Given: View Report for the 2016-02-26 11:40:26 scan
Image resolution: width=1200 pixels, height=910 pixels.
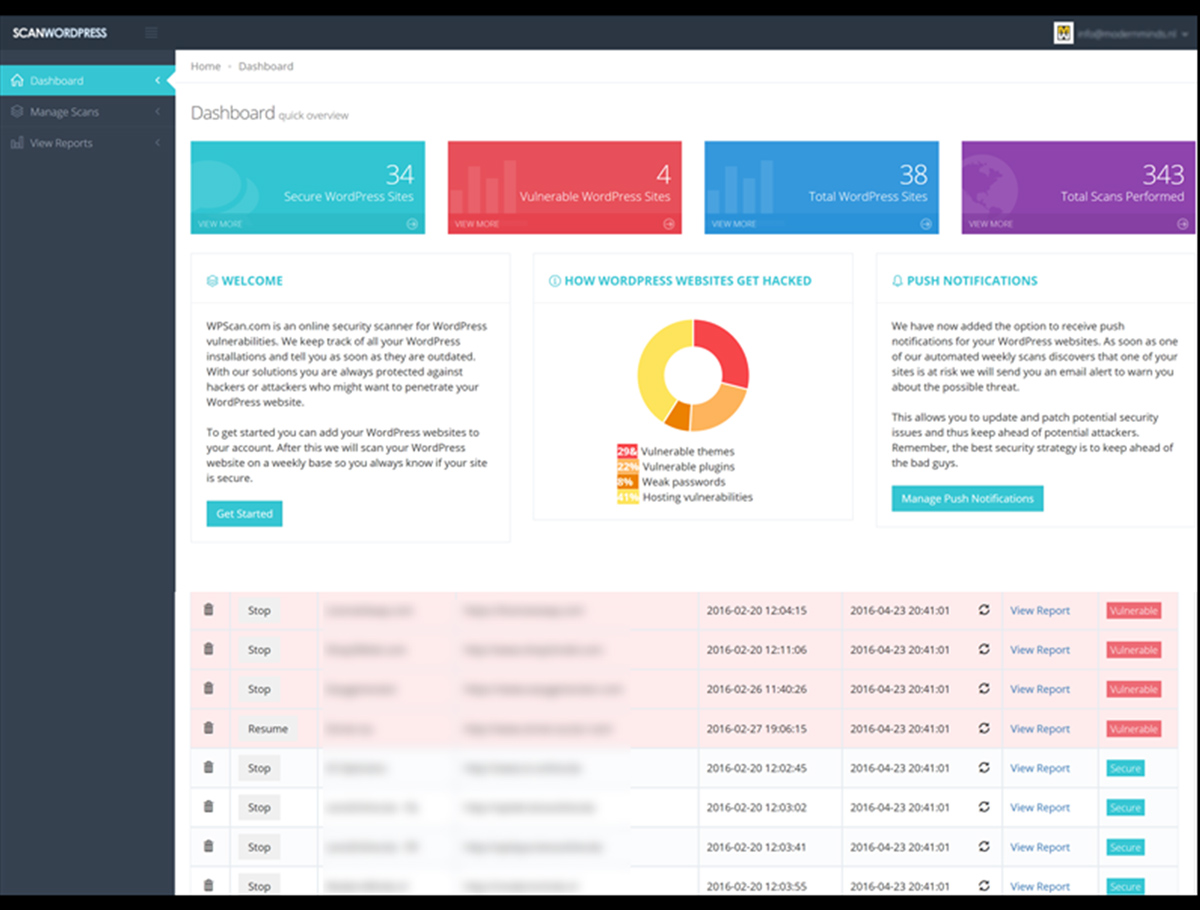Looking at the screenshot, I should [1040, 689].
